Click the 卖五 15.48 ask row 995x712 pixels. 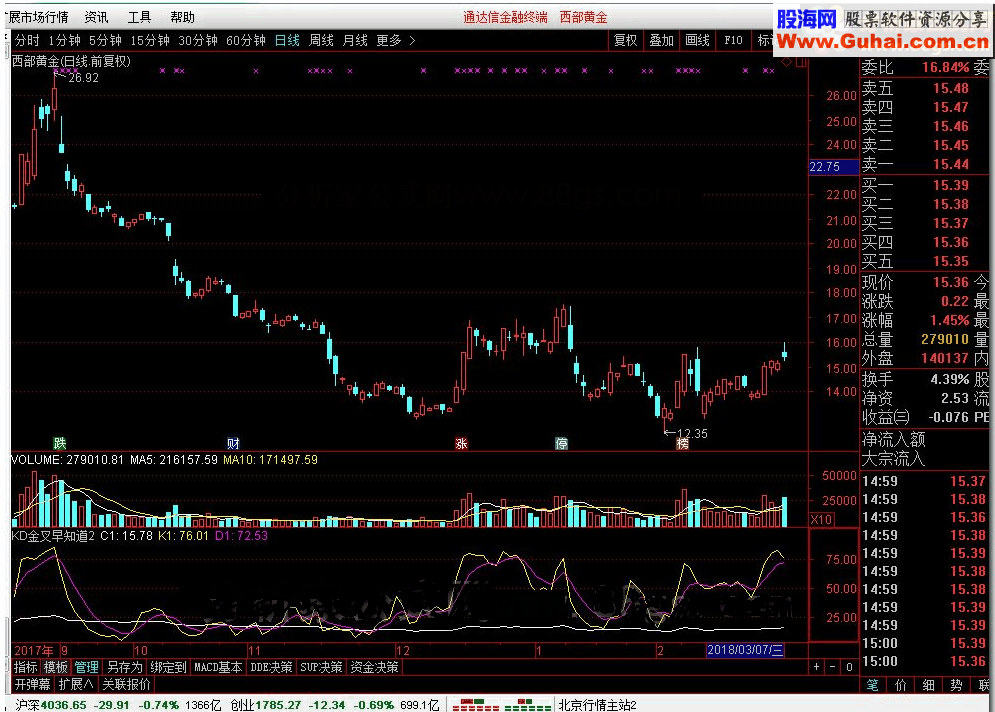point(925,88)
